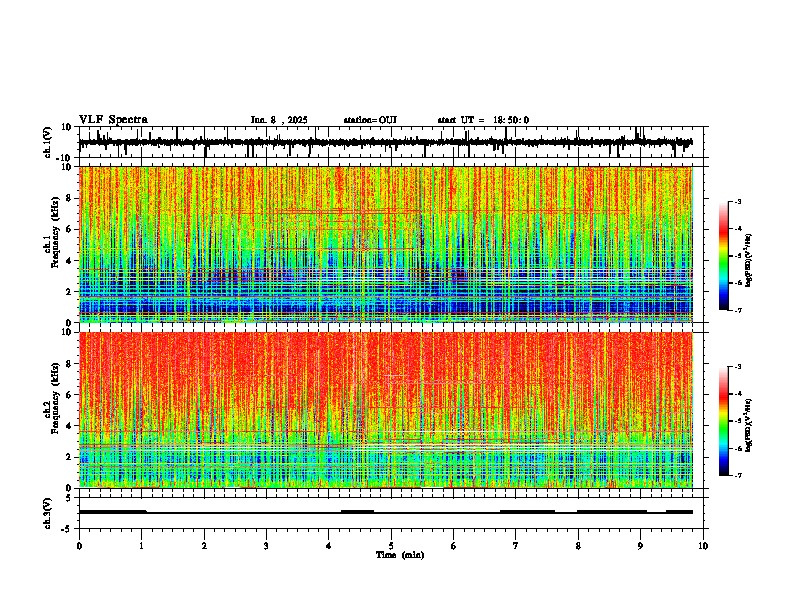The width and height of the screenshot is (792, 612).
Task: Click the "-4" tick on ch.2 color bar
Action: (737, 394)
